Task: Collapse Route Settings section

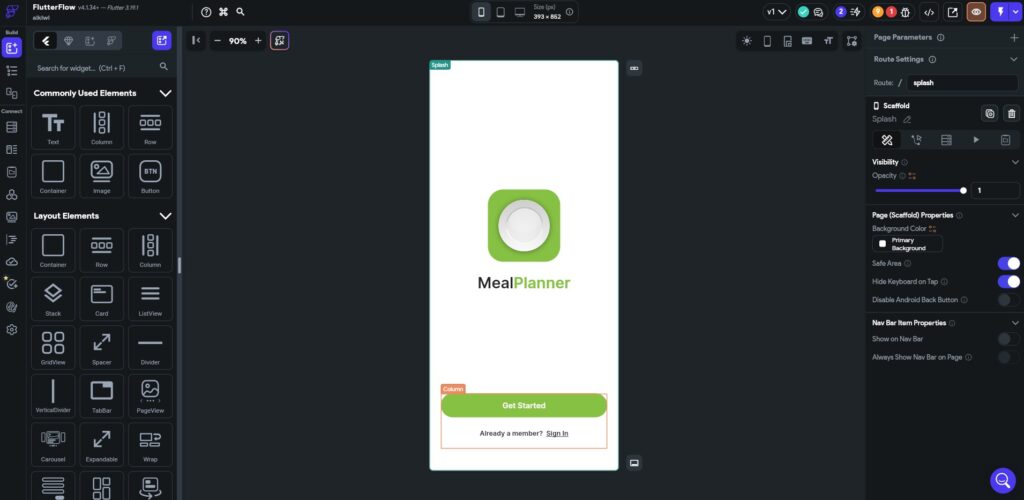Action: (x=1014, y=59)
